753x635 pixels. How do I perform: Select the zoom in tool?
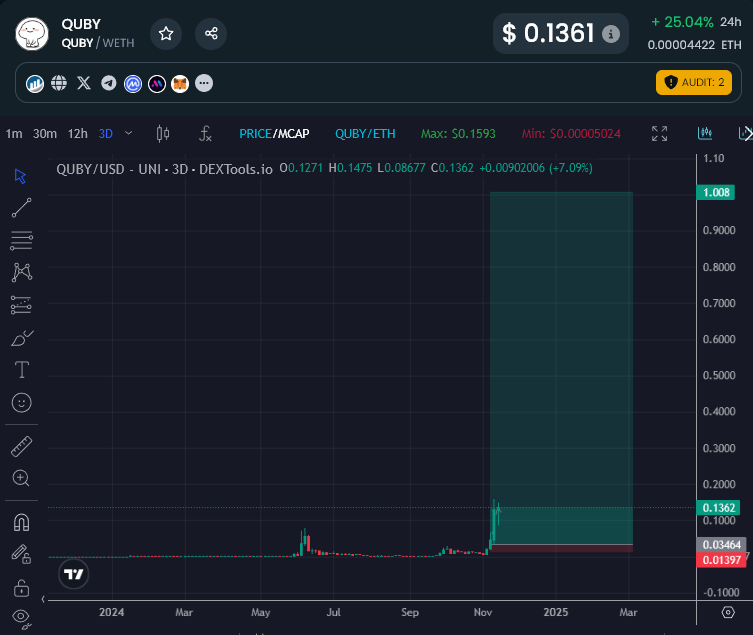click(x=21, y=478)
